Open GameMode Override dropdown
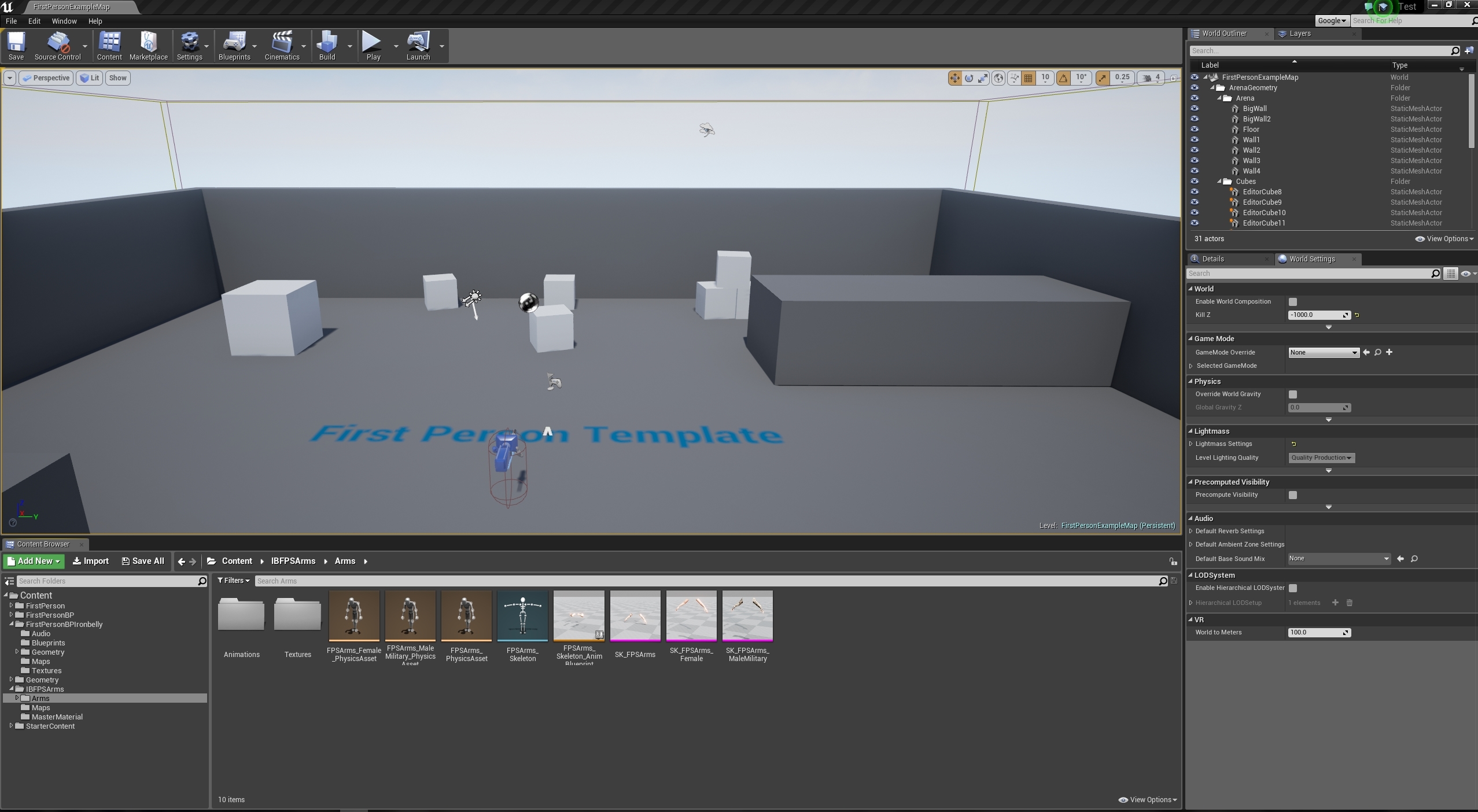The image size is (1478, 812). pos(1323,352)
